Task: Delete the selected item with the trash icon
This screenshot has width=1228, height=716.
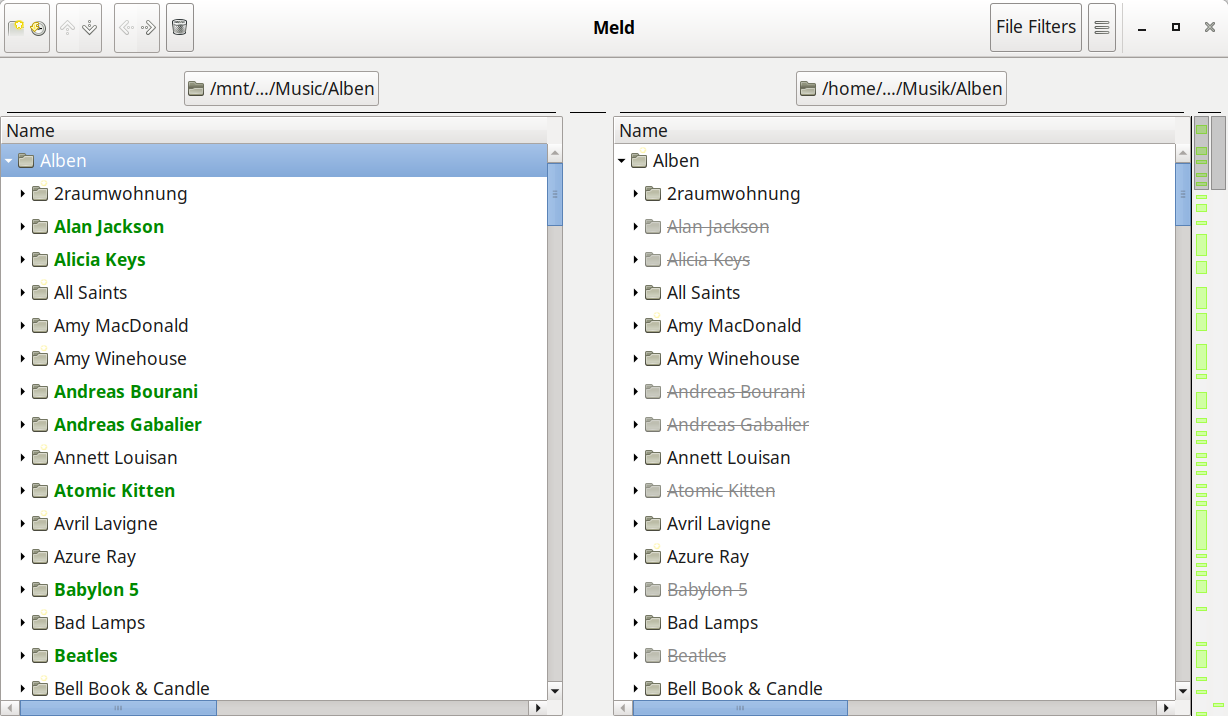Action: 179,28
